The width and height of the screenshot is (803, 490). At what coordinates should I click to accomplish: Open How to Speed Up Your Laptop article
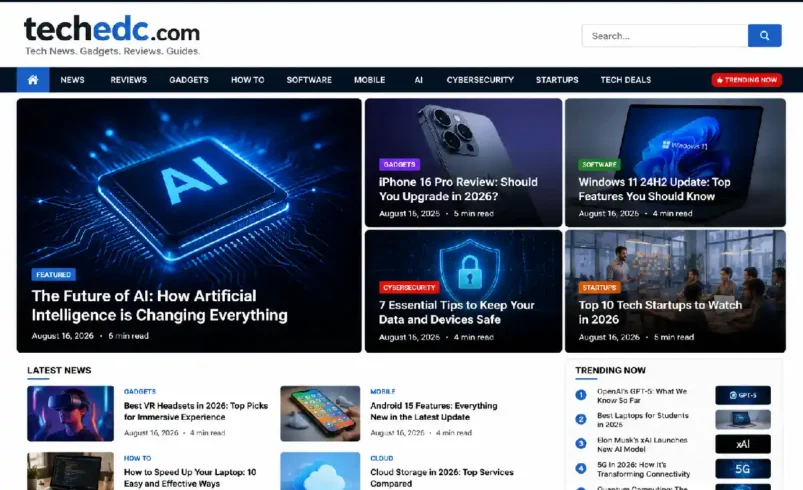pos(190,478)
